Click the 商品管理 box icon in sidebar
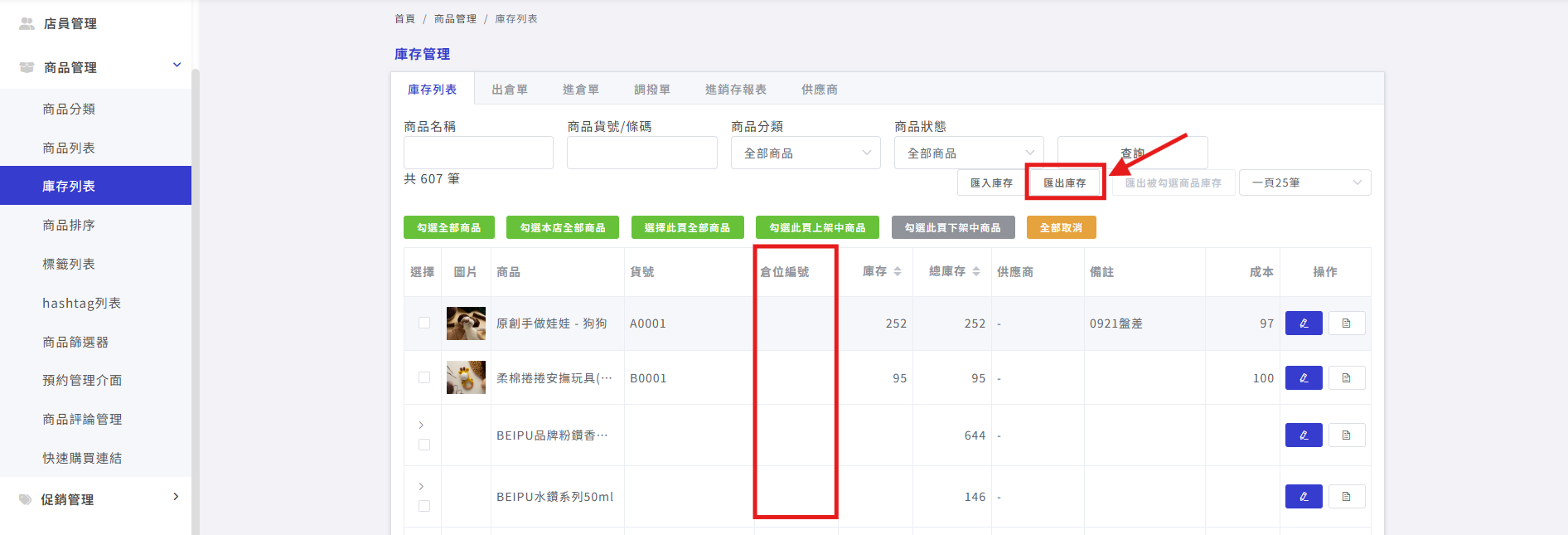1568x535 pixels. (x=27, y=67)
